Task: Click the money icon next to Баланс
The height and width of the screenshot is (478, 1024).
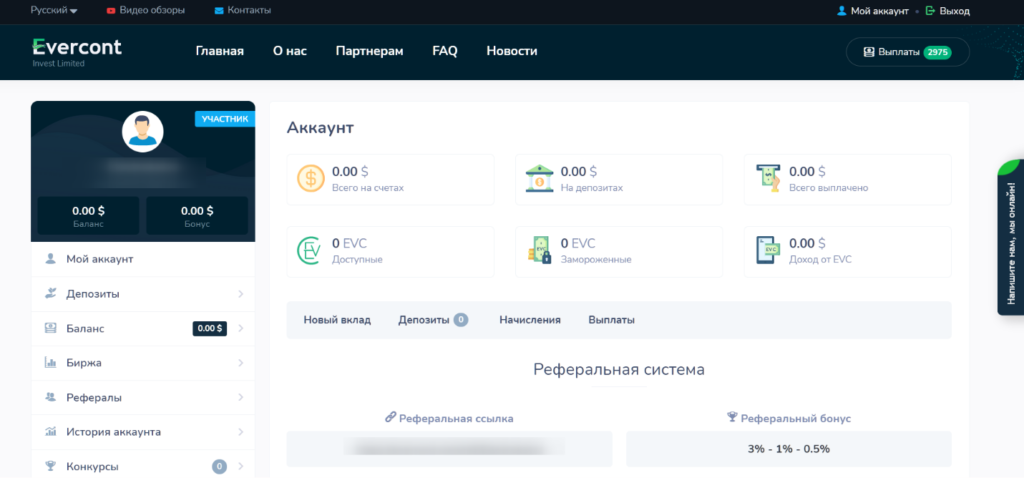Action: pyautogui.click(x=50, y=328)
